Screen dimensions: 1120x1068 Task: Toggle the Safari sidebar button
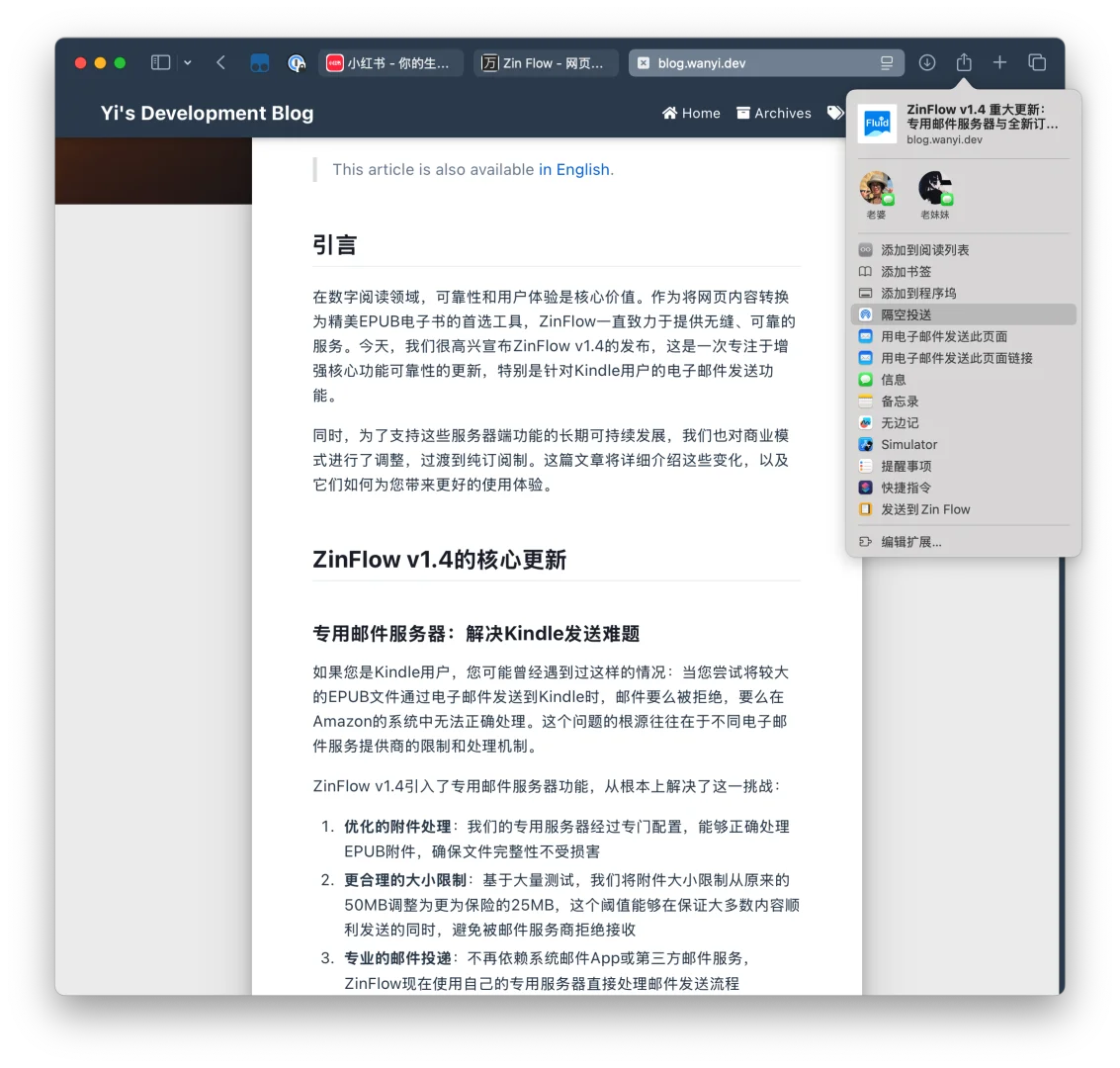pyautogui.click(x=160, y=63)
